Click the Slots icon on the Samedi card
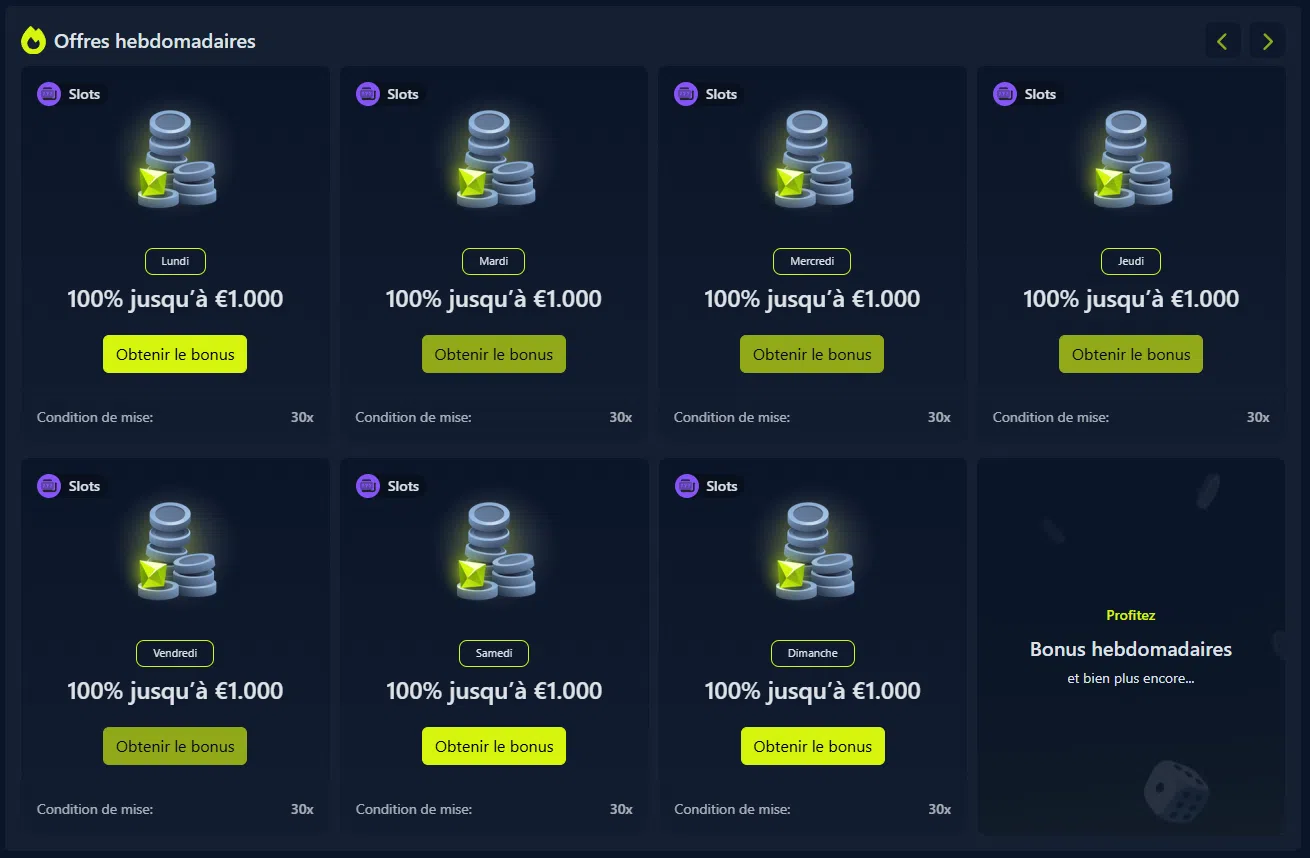The width and height of the screenshot is (1310, 858). (x=368, y=486)
